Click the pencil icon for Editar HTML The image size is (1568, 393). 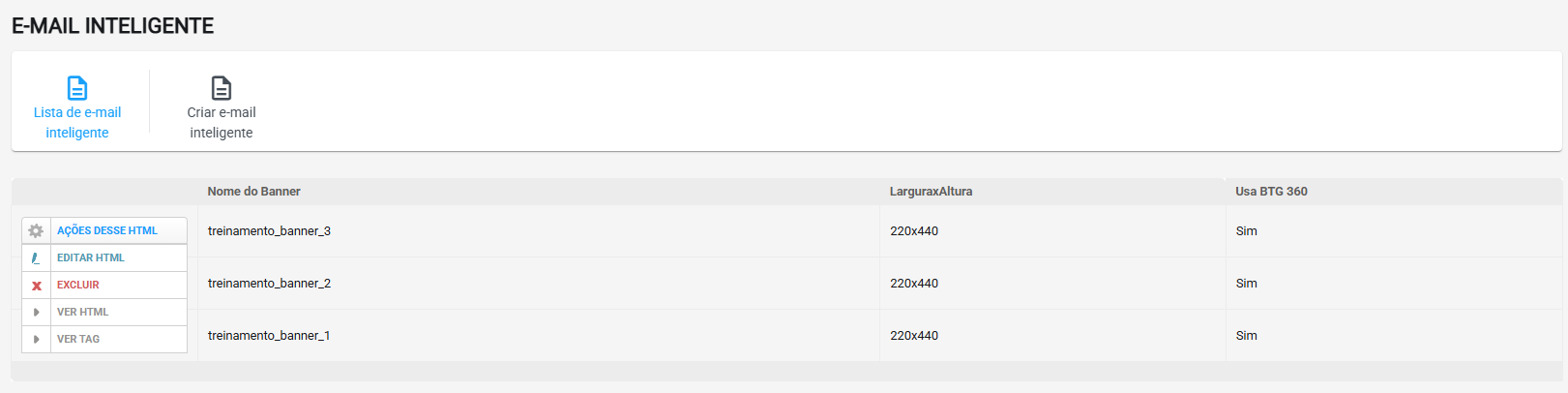36,257
